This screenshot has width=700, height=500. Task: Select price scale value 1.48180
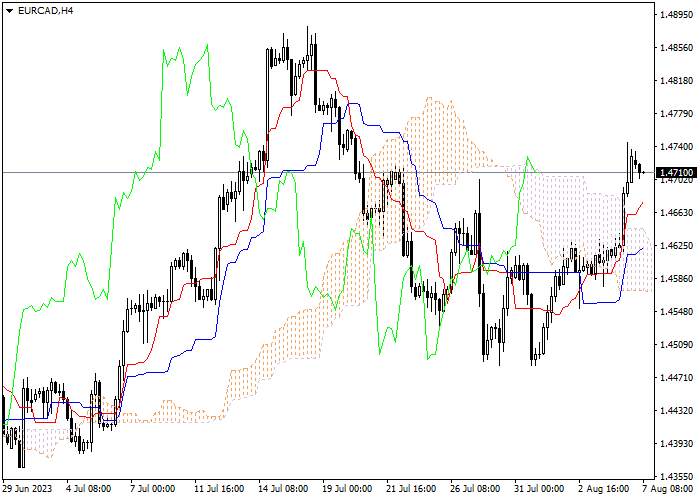tap(676, 81)
